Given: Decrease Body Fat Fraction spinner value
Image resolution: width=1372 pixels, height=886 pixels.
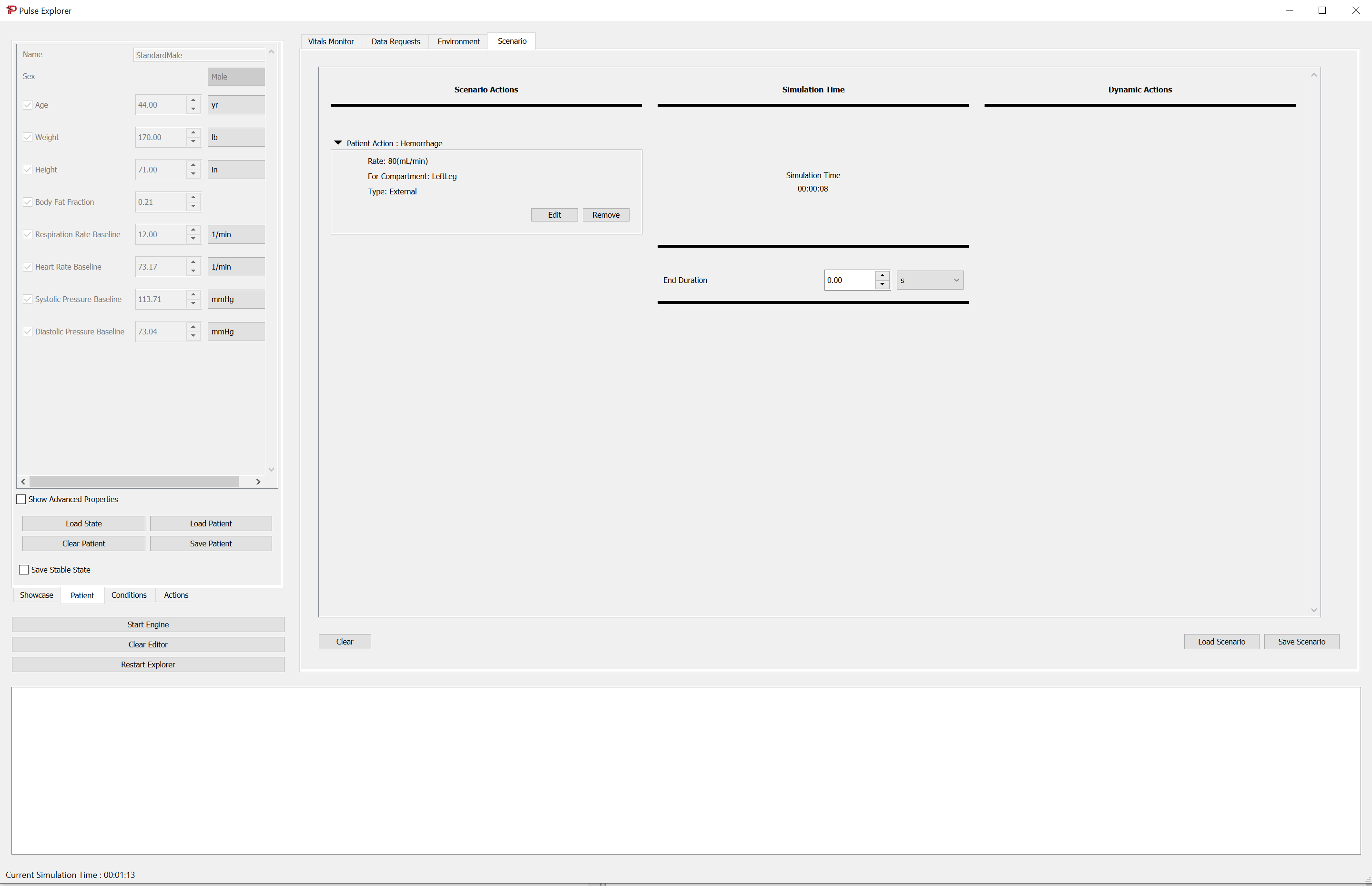Looking at the screenshot, I should (x=193, y=207).
